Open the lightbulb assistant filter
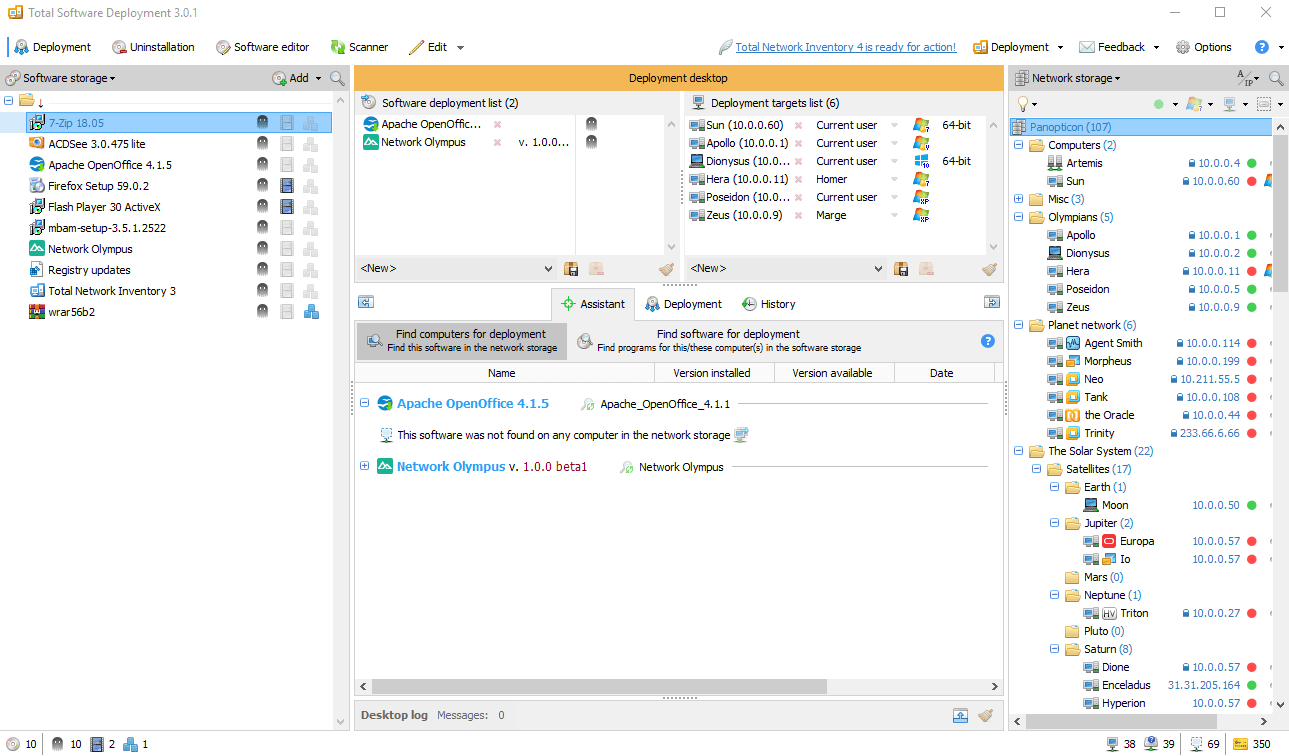The image size is (1289, 756). click(x=1027, y=103)
